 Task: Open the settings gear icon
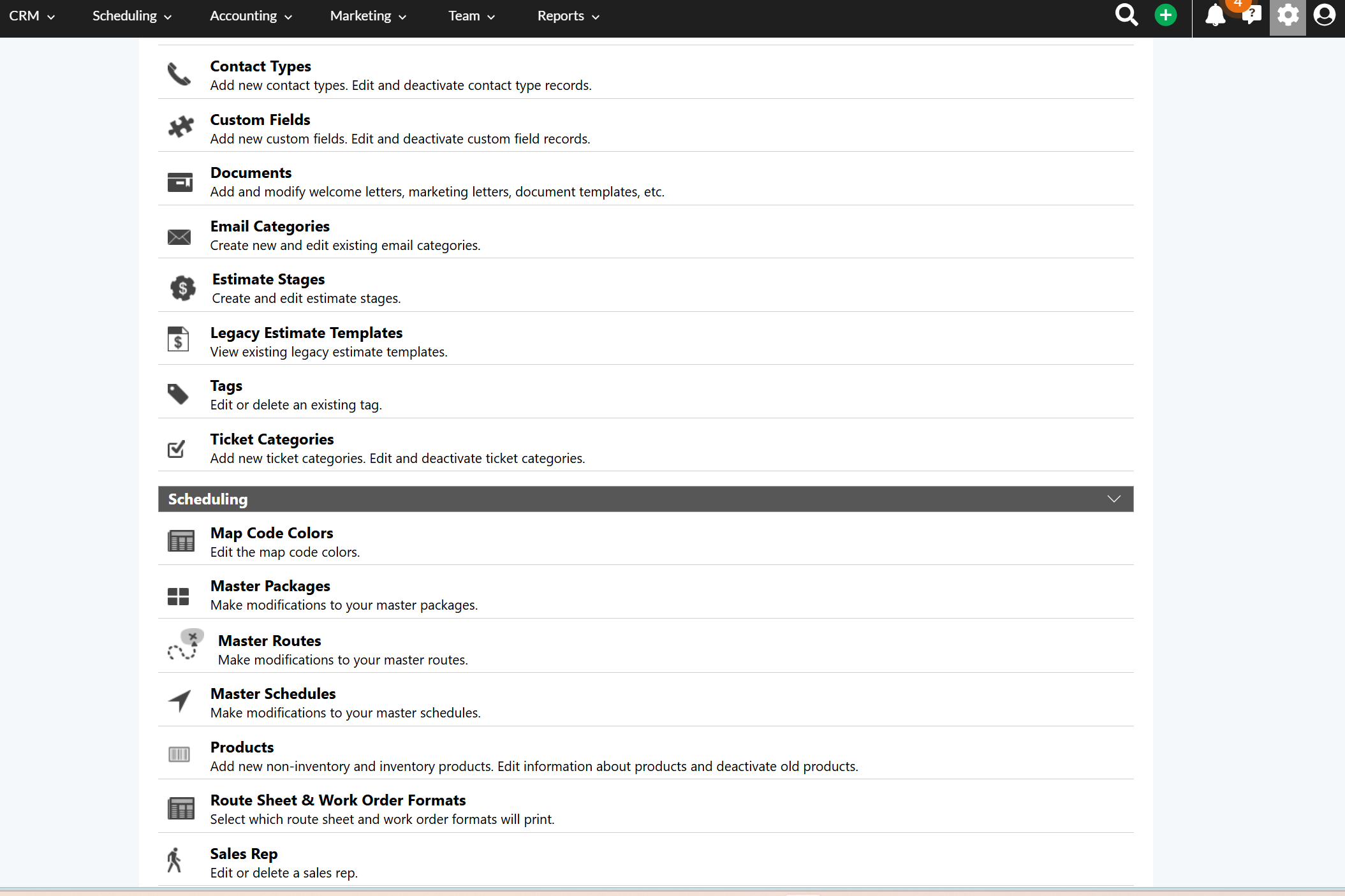pos(1288,15)
